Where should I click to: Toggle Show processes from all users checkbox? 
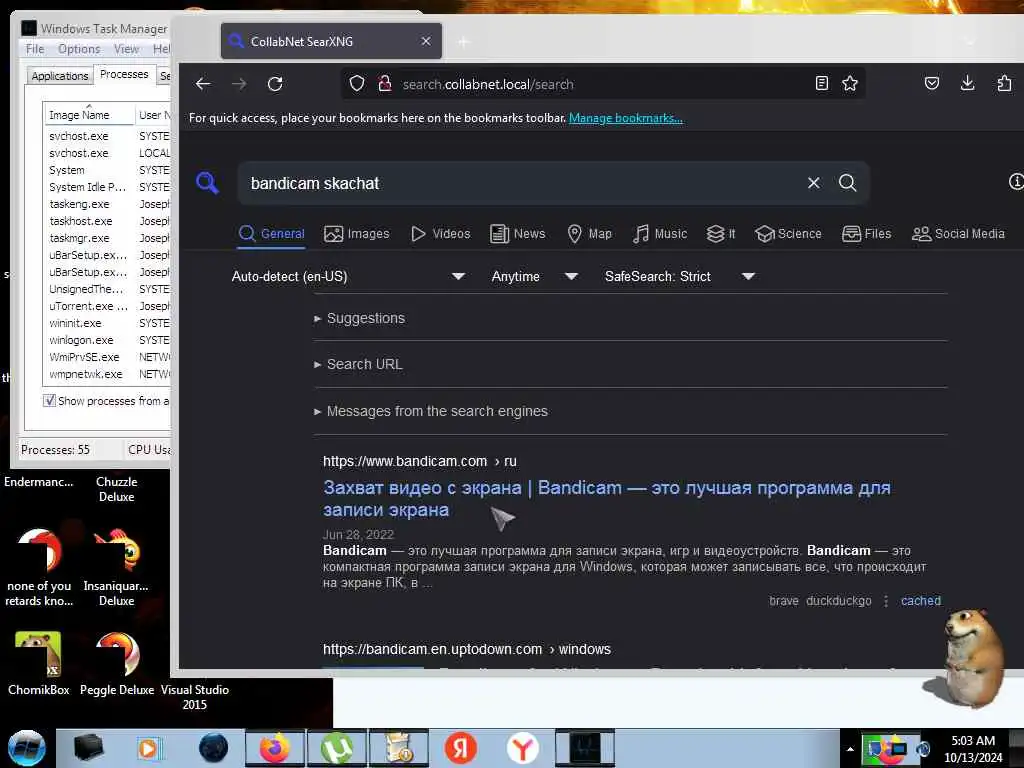[x=50, y=400]
